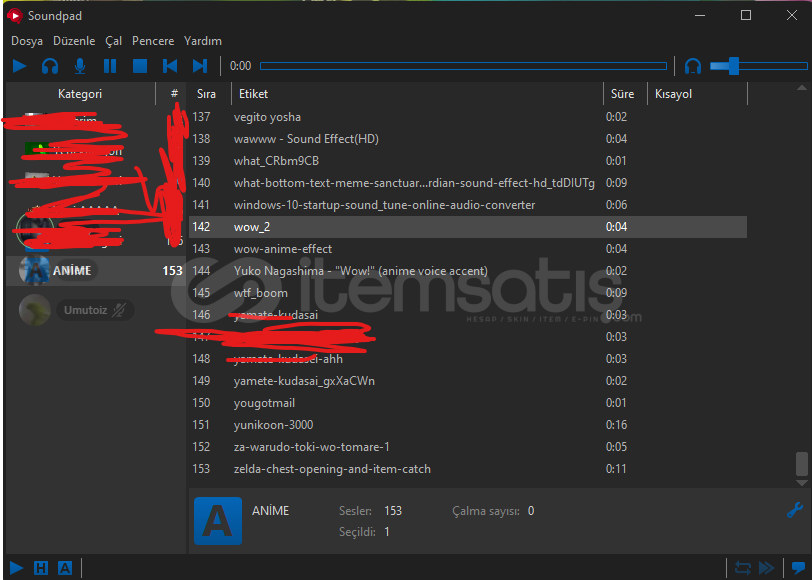Select sound 'vegito yosha'

click(x=468, y=117)
